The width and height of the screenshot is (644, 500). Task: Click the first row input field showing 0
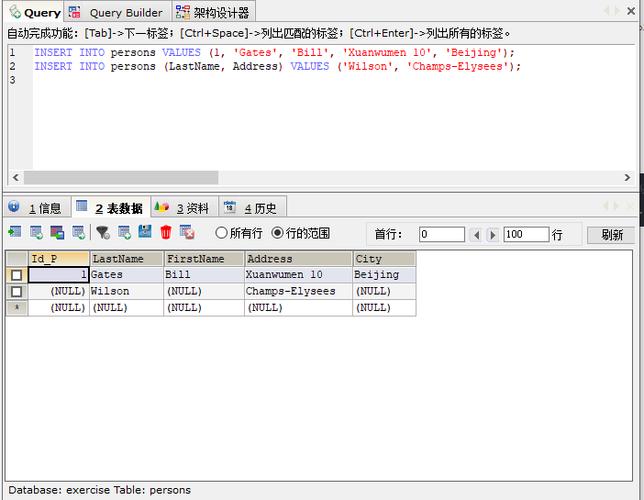(442, 235)
